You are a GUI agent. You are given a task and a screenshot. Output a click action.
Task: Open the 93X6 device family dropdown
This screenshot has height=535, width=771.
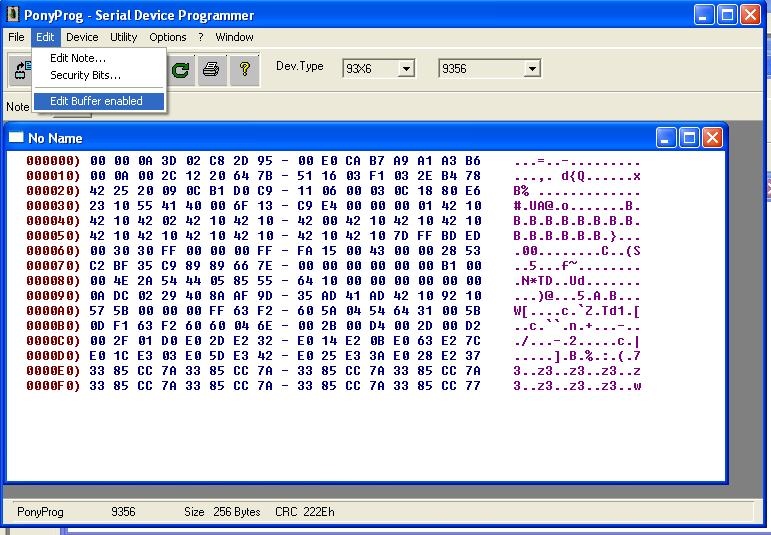(406, 68)
